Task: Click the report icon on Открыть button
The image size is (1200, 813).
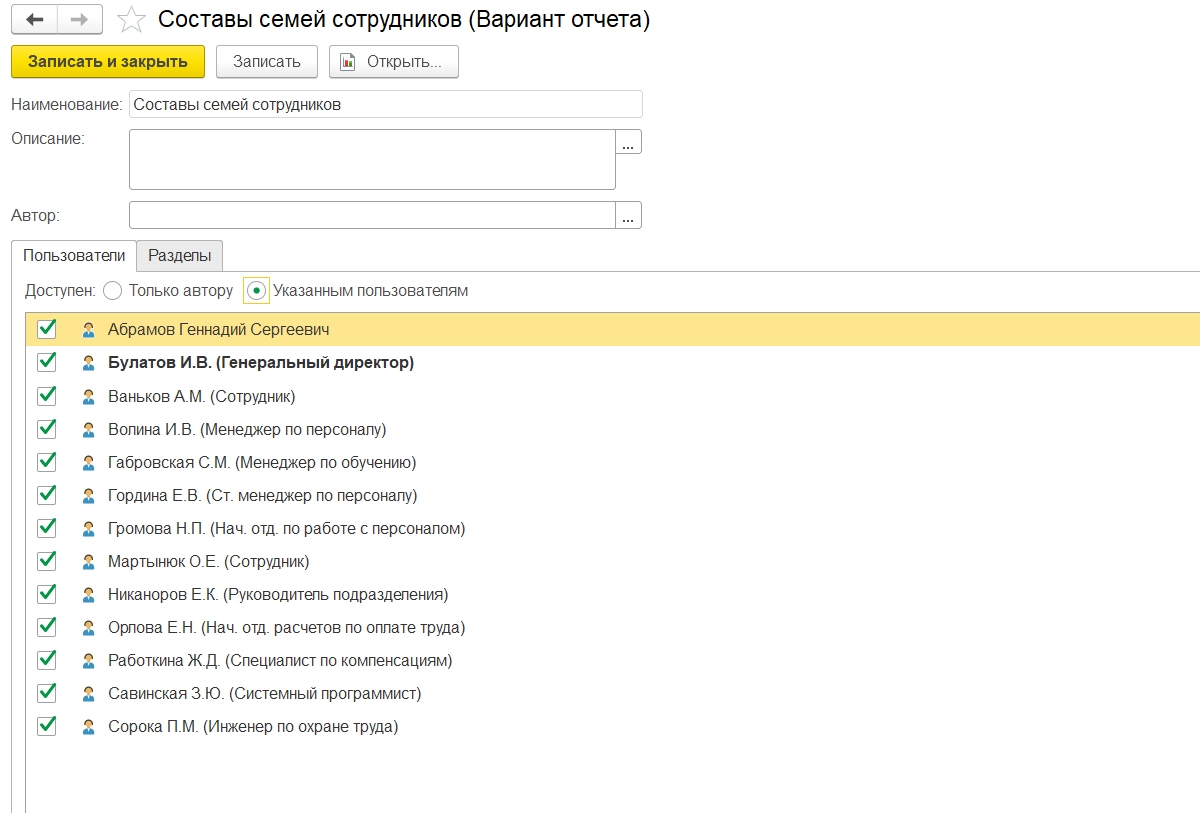Action: point(348,62)
